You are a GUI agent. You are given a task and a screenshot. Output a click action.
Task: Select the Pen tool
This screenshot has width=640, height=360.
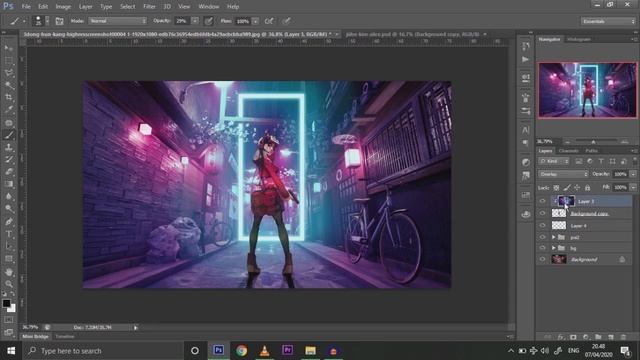pos(9,222)
